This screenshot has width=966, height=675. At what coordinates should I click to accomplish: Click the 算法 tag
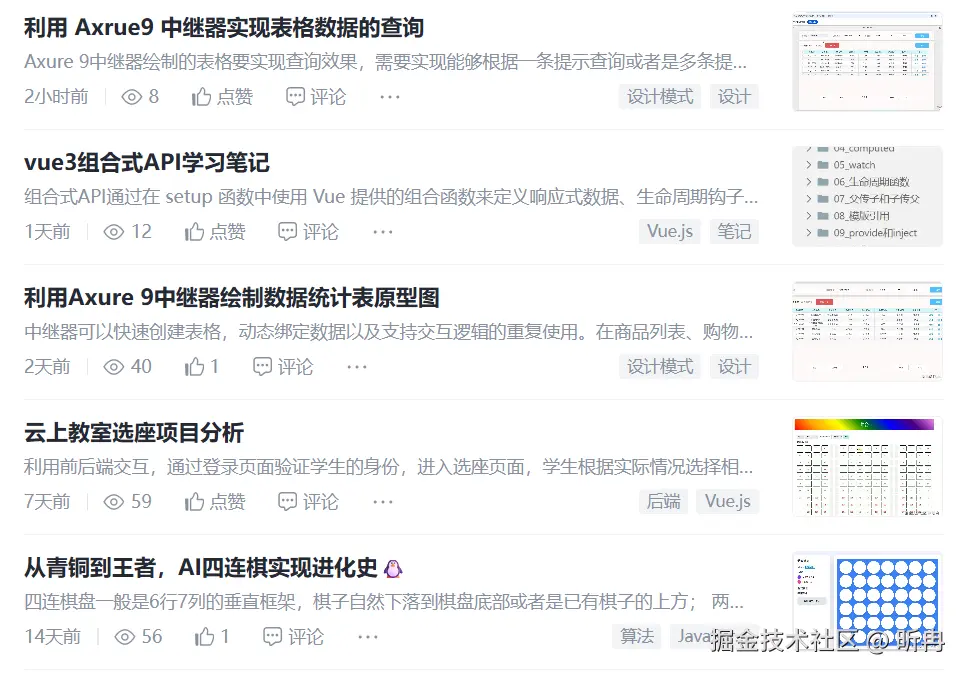(637, 636)
